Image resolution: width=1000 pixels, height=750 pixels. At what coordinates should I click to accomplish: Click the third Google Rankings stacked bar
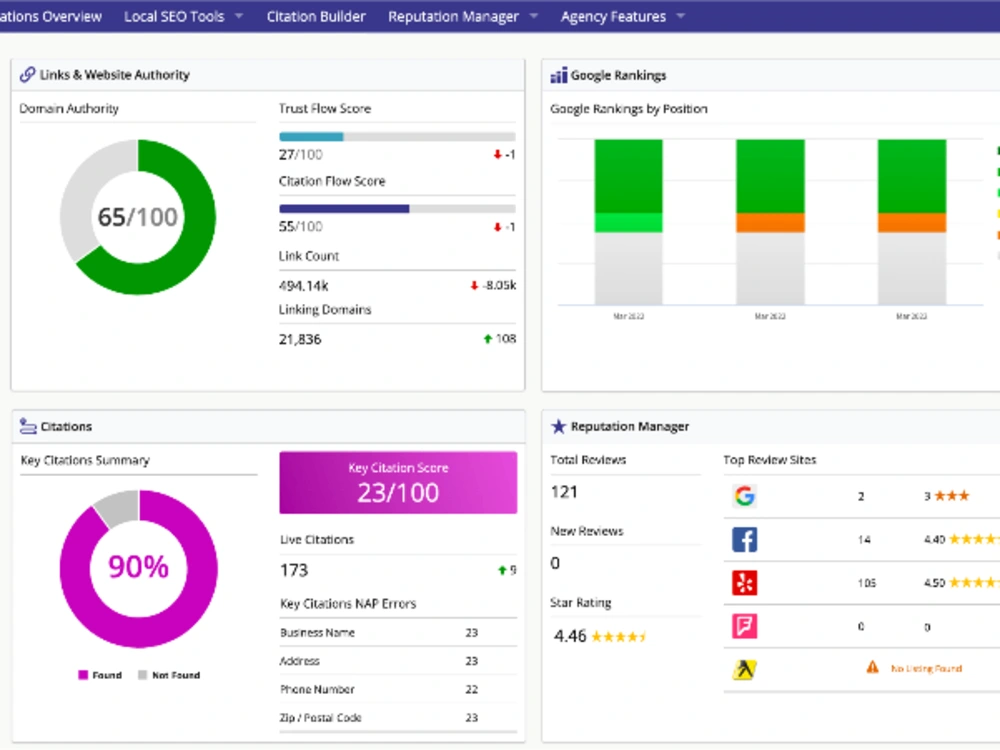click(911, 221)
